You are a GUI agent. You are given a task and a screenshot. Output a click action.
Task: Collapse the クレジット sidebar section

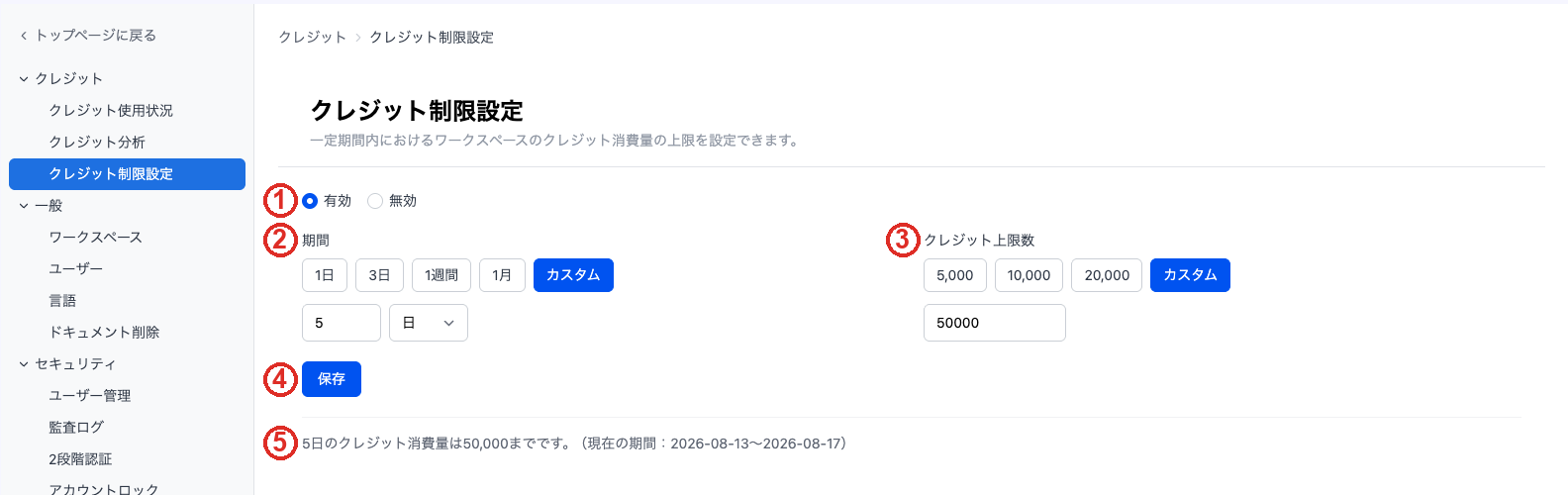[x=24, y=79]
